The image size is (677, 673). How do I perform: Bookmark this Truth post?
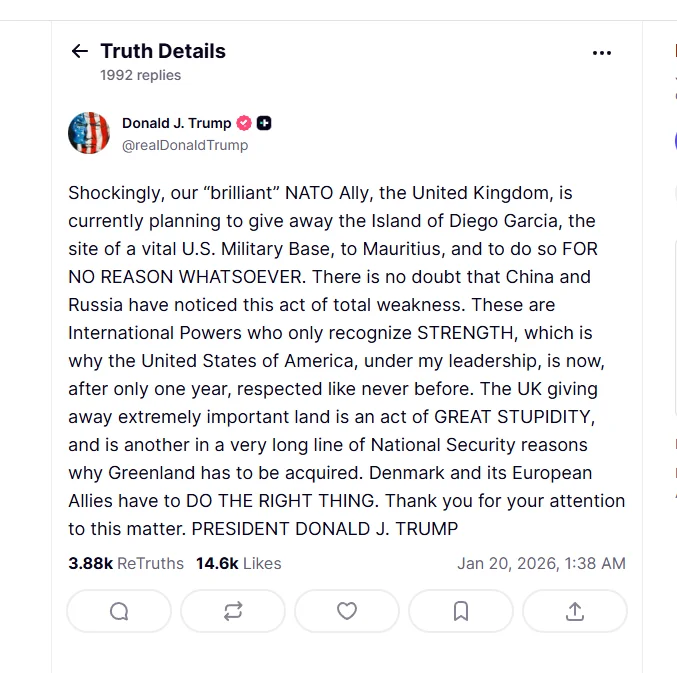tap(461, 611)
